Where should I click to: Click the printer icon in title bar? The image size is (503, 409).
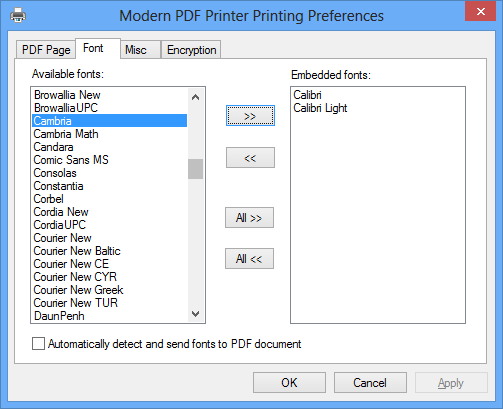[x=18, y=15]
